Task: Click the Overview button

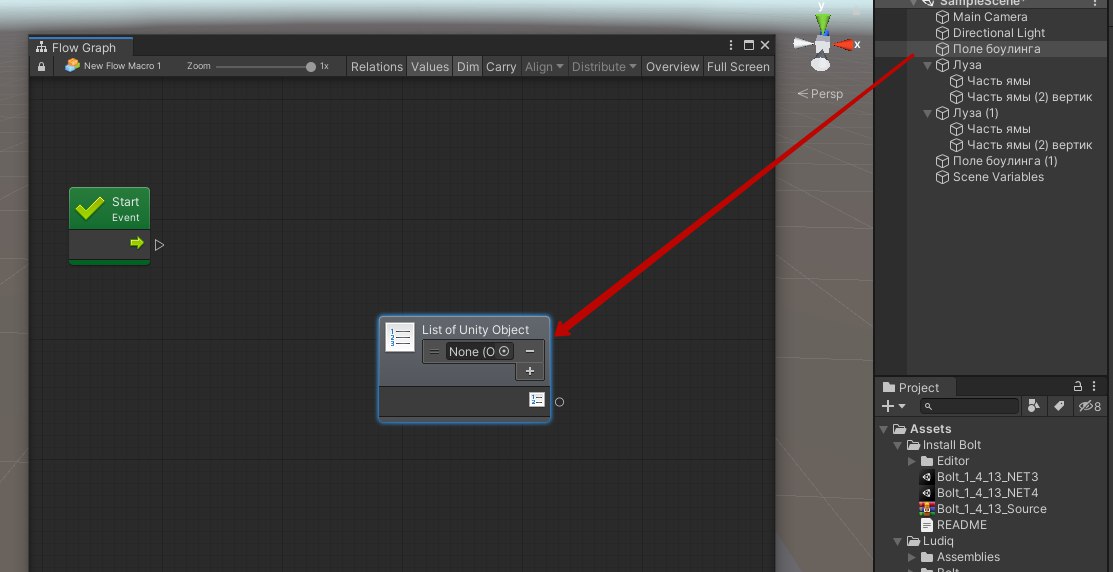Action: click(672, 67)
